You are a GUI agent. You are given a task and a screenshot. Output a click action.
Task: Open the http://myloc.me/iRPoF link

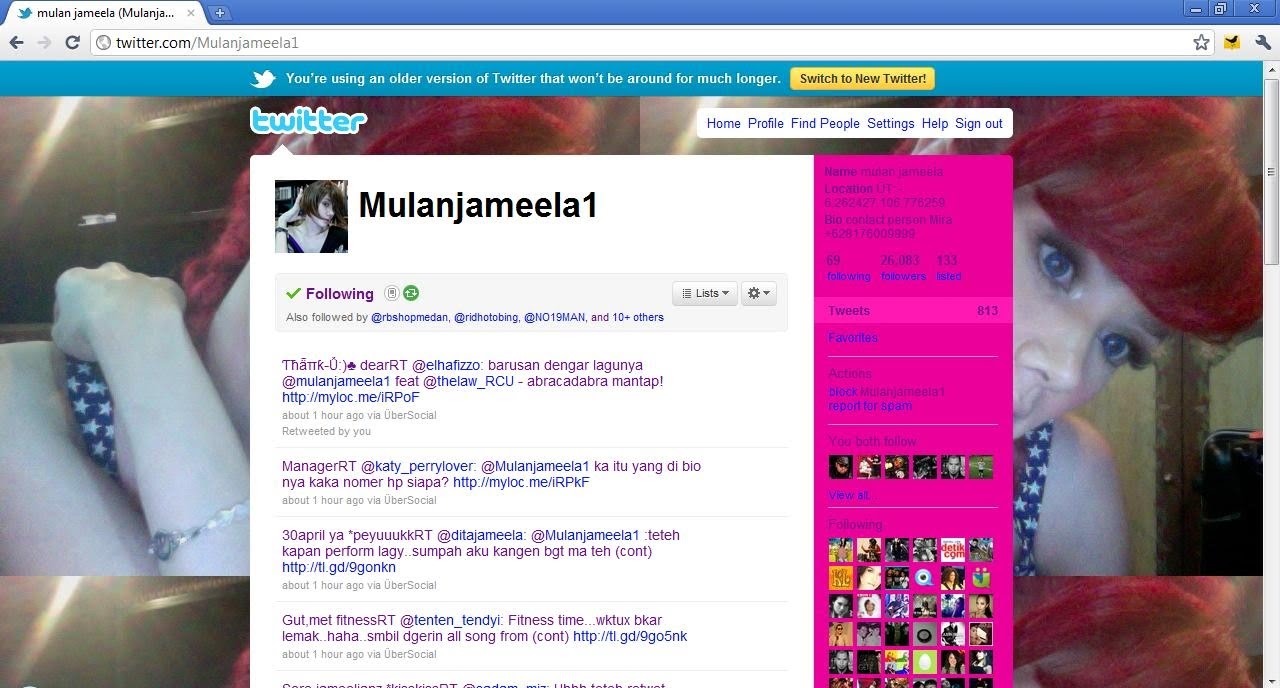click(x=350, y=397)
